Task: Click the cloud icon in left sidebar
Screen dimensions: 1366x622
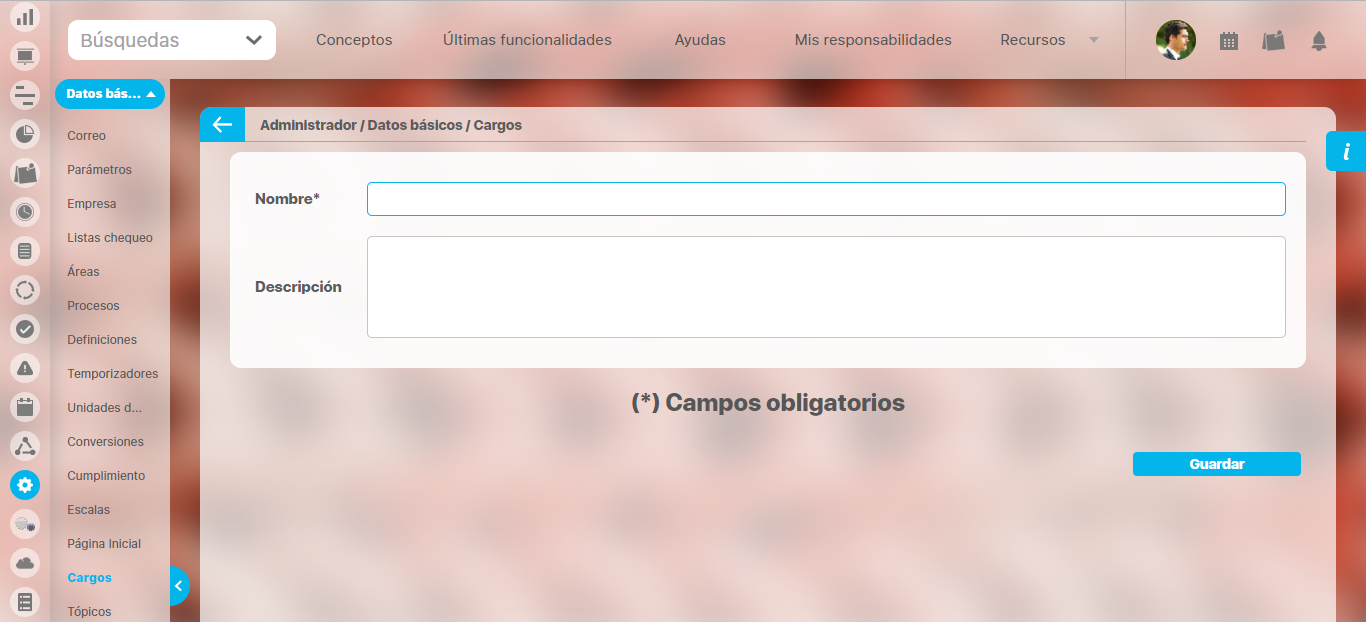Action: tap(25, 563)
